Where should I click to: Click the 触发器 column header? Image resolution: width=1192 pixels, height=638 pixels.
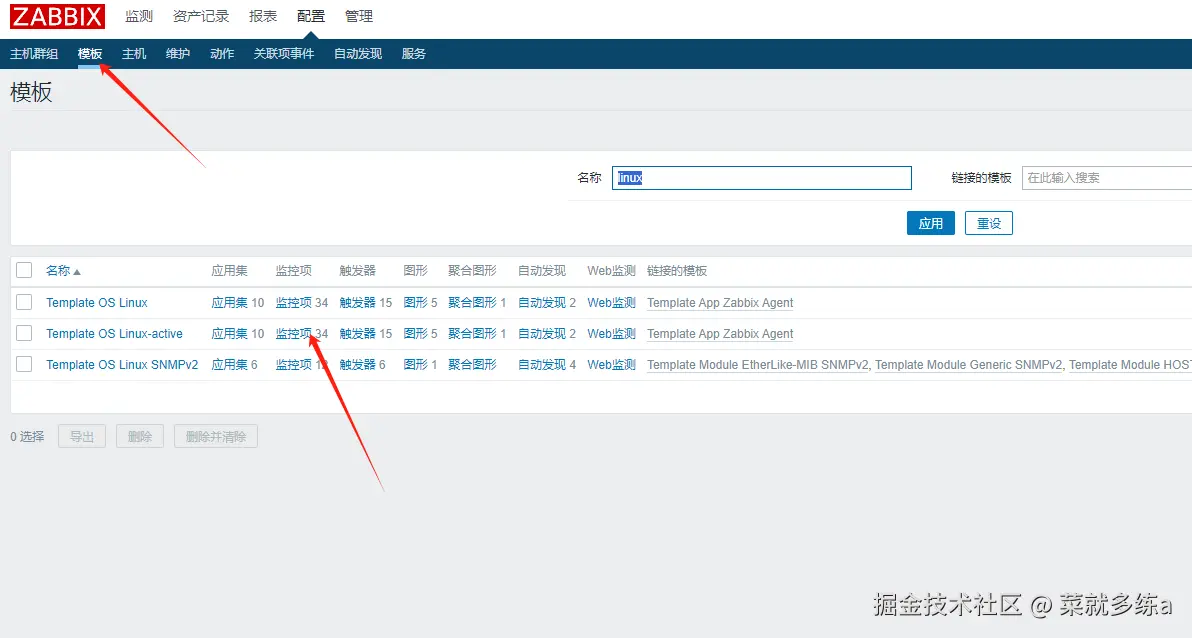[x=357, y=271]
